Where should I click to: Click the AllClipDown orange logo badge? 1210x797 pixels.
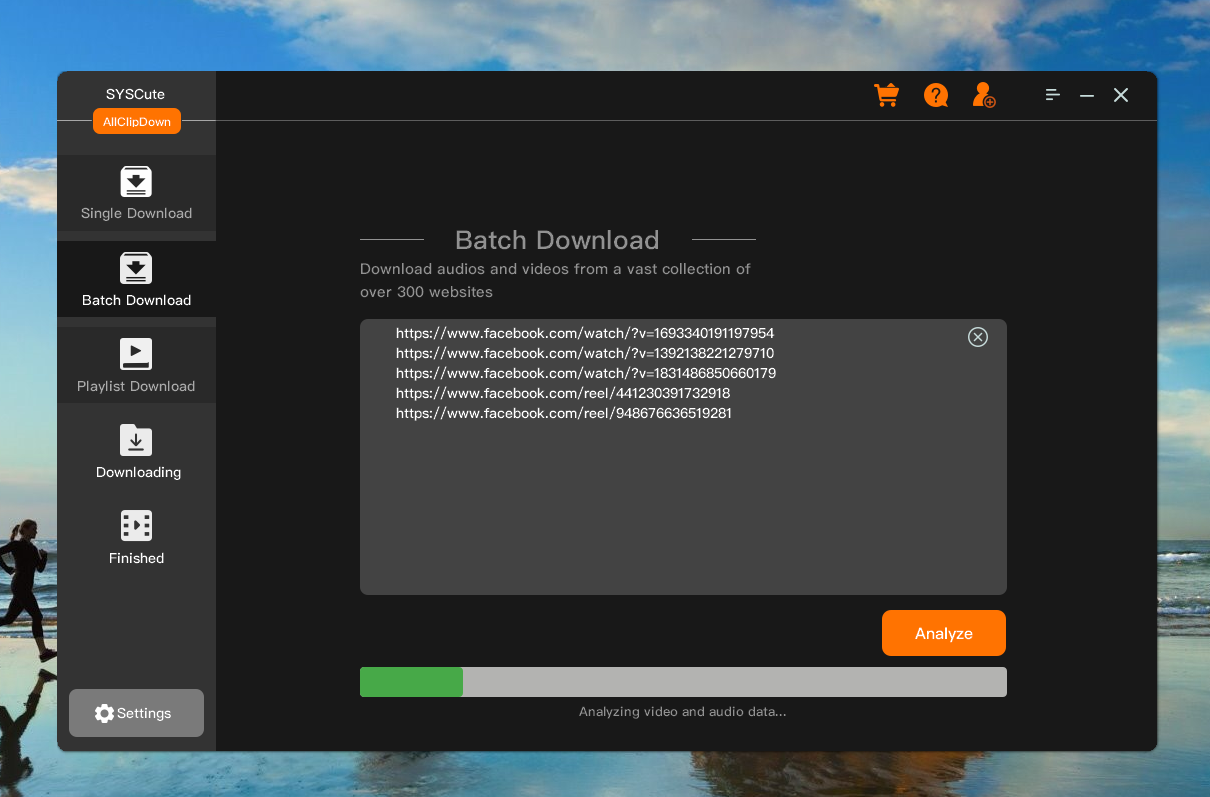[137, 121]
